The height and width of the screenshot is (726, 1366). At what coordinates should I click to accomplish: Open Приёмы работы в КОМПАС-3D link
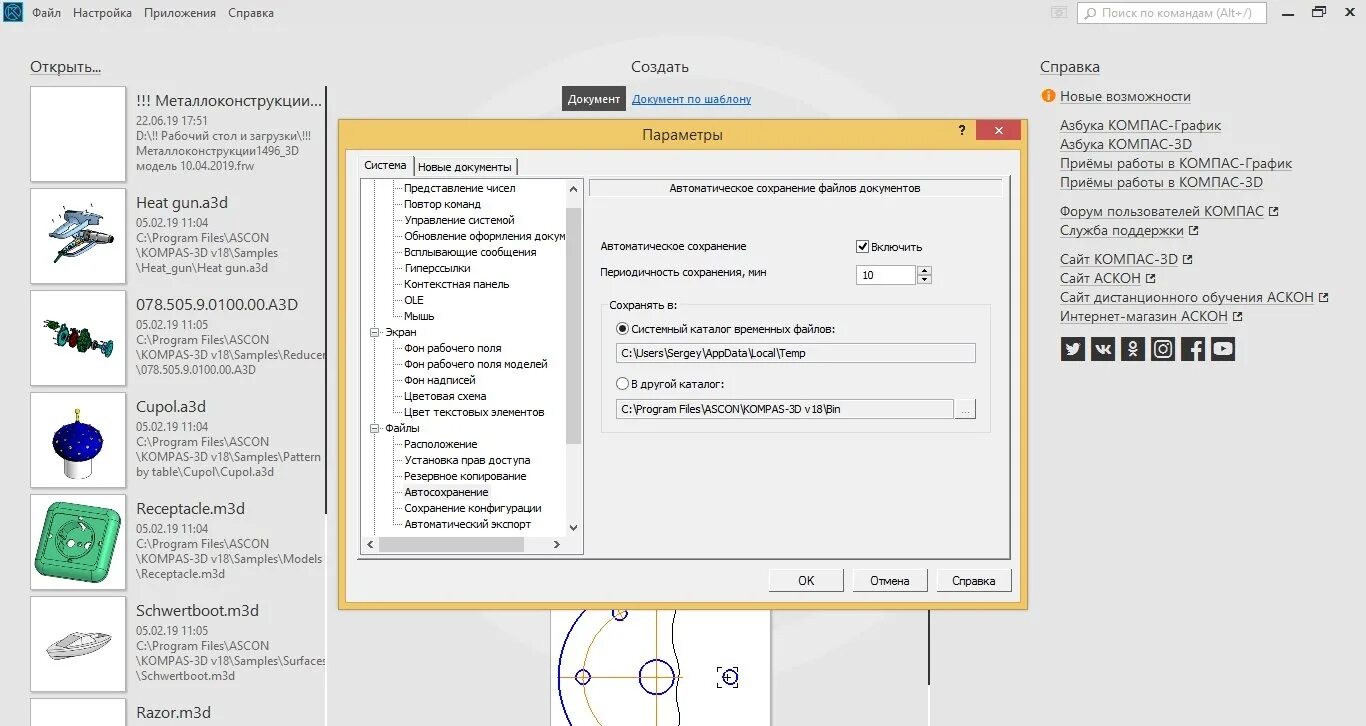point(1161,182)
